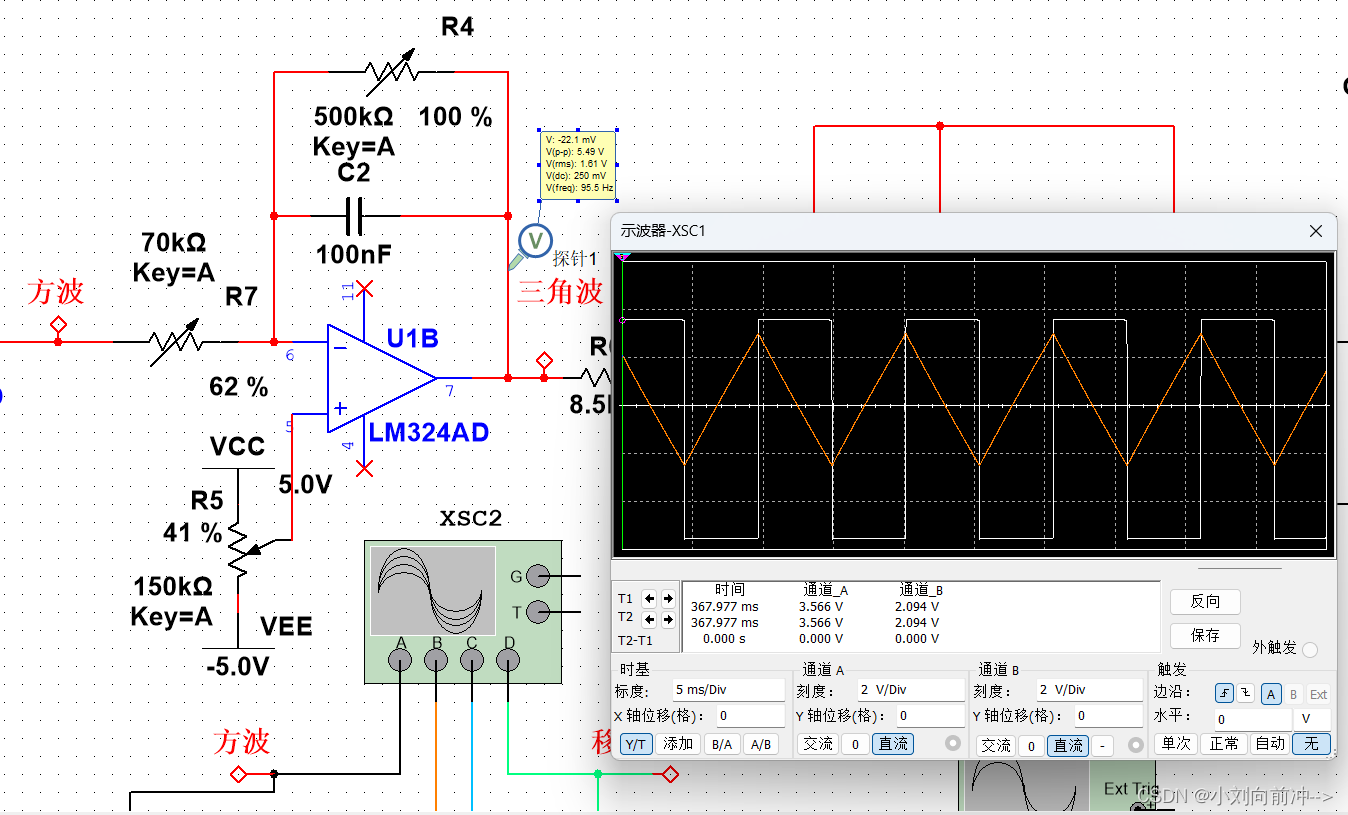Choose 正常 normal trigger mode
The image size is (1348, 815).
(x=1224, y=743)
